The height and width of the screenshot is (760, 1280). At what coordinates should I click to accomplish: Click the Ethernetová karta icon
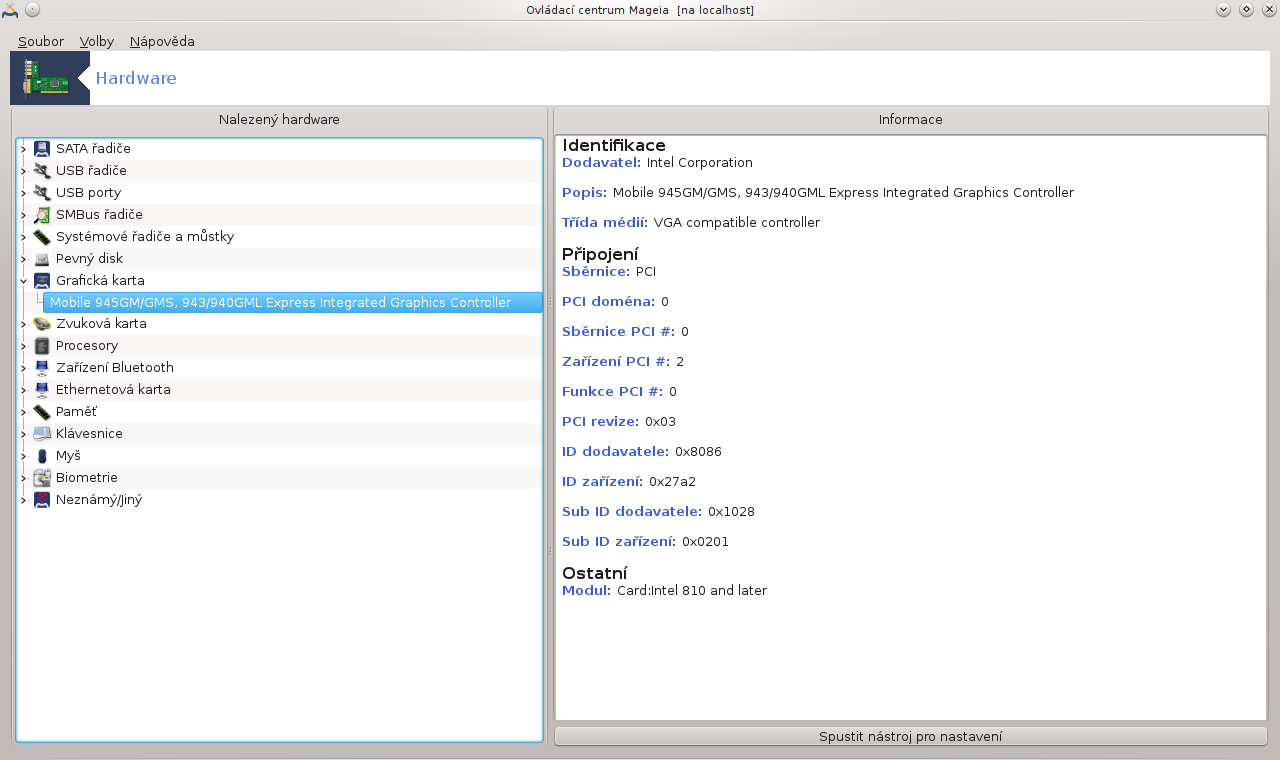click(x=41, y=390)
